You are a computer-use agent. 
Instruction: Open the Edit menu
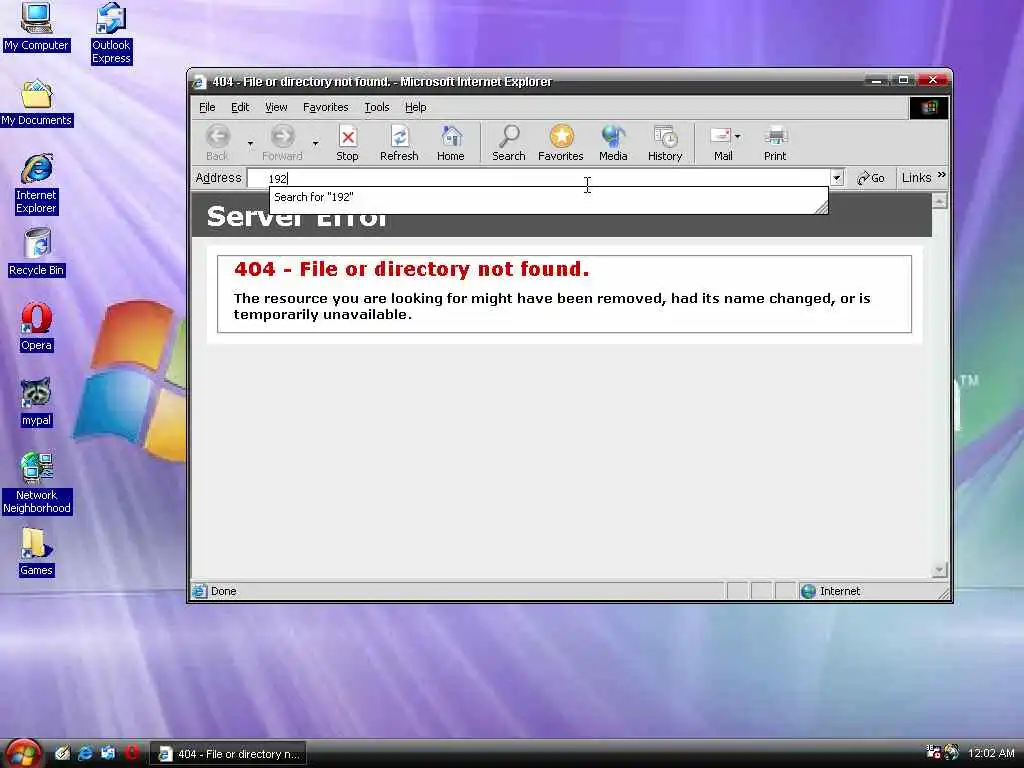pos(240,107)
